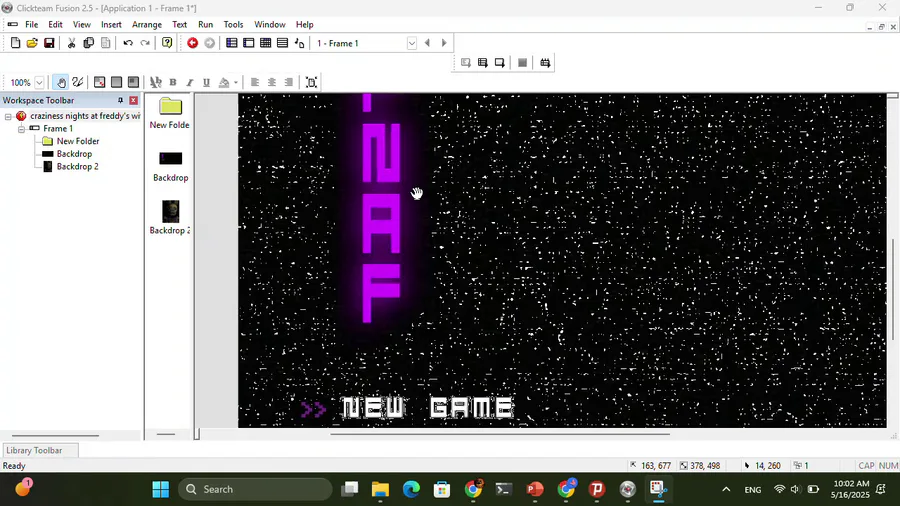The width and height of the screenshot is (900, 506).
Task: Run the current frame icon
Action: [500, 63]
